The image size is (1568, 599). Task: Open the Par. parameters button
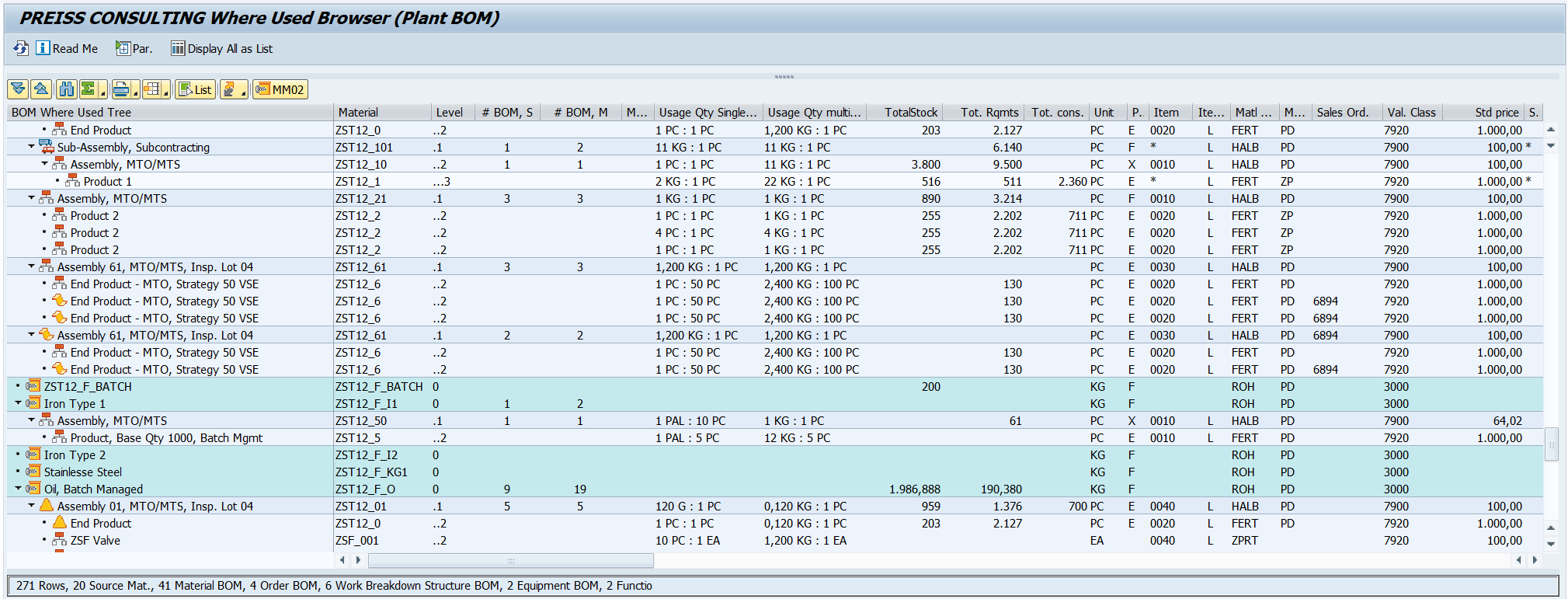coord(134,48)
